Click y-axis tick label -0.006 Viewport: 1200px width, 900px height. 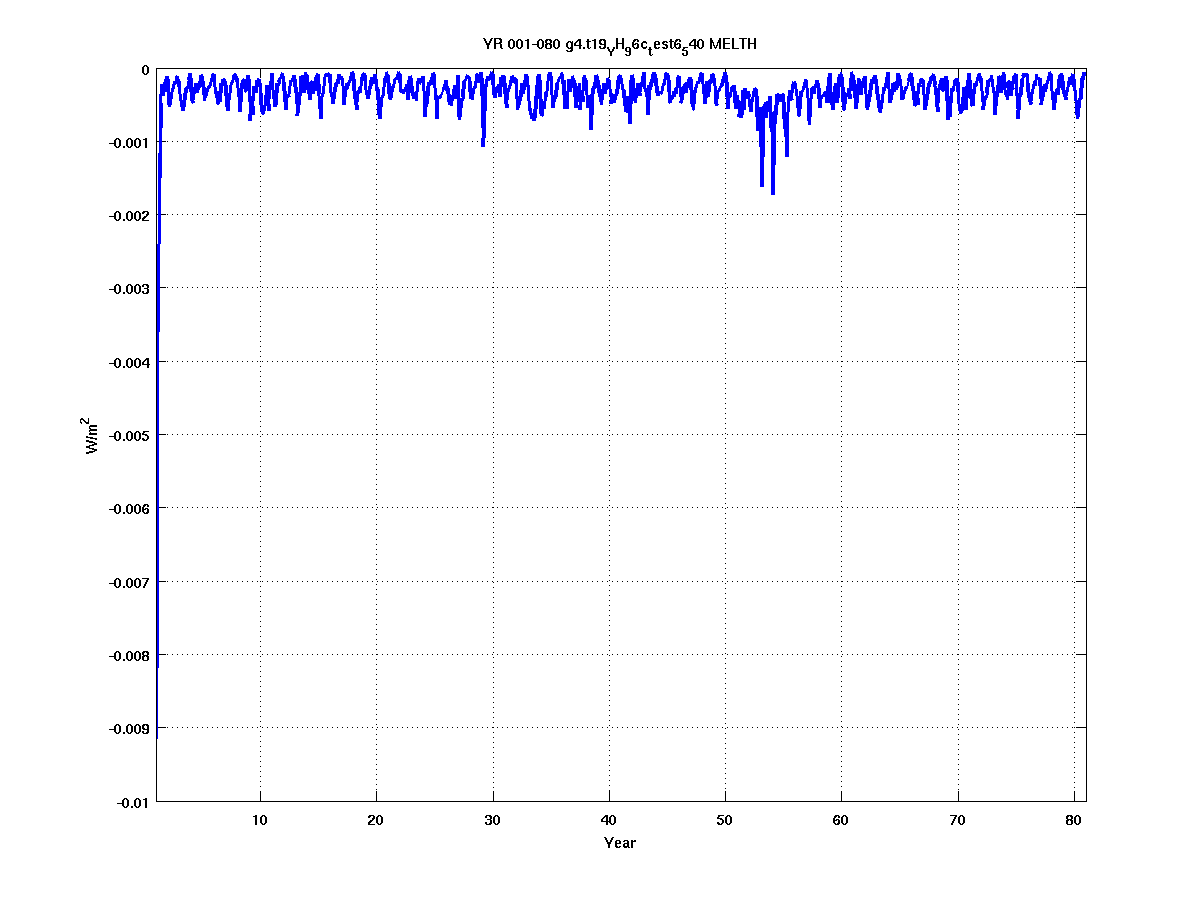tap(130, 509)
